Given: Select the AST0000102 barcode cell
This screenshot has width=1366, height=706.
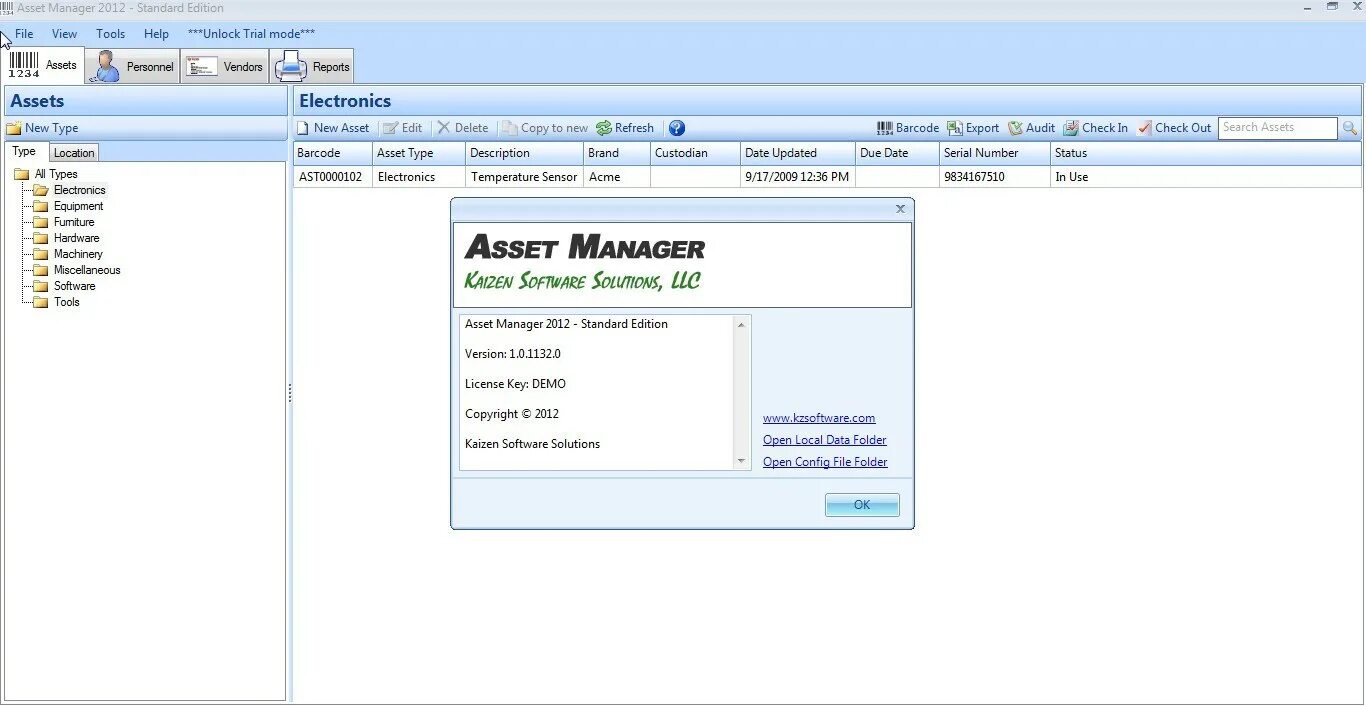Looking at the screenshot, I should (x=333, y=177).
